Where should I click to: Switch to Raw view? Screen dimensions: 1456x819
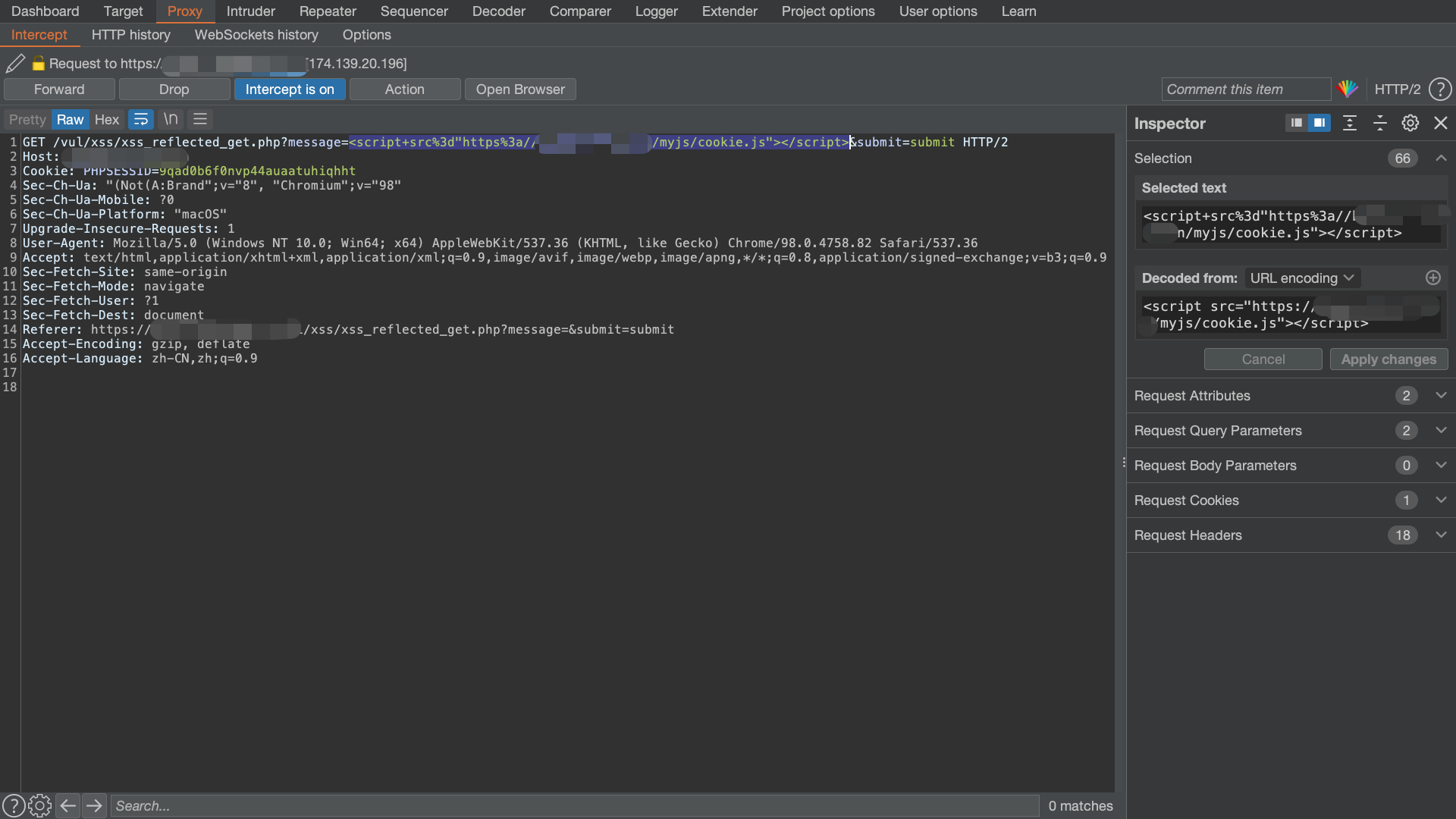coord(70,120)
